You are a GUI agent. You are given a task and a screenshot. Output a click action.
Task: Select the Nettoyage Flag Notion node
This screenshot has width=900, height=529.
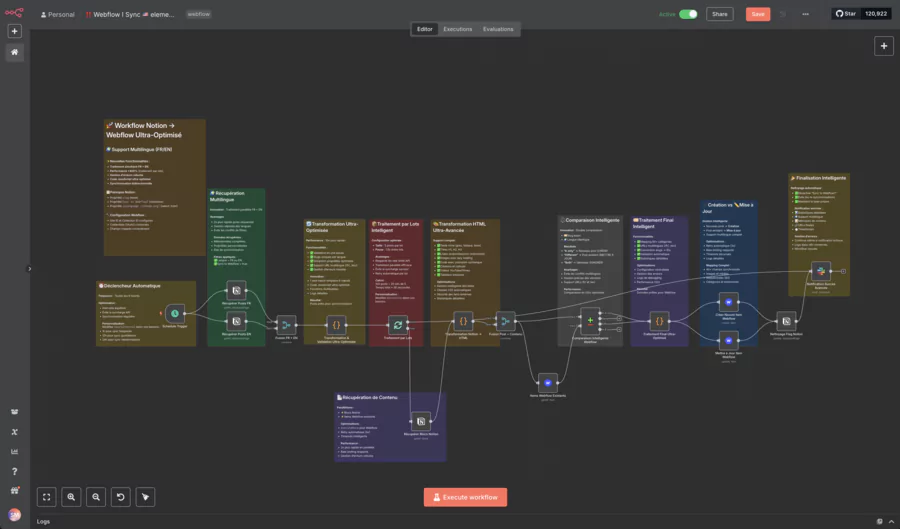(786, 321)
